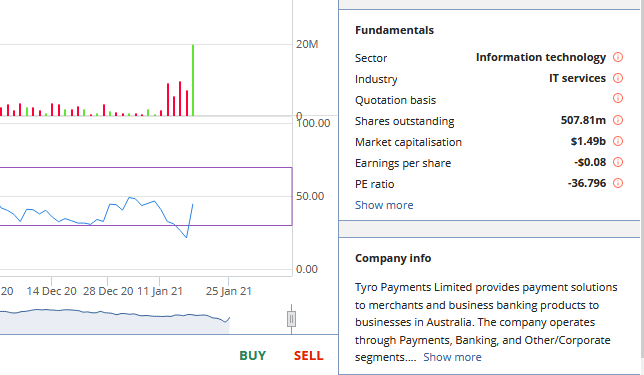Click the '28 Dec 20' date axis label
The image size is (644, 375).
[108, 291]
